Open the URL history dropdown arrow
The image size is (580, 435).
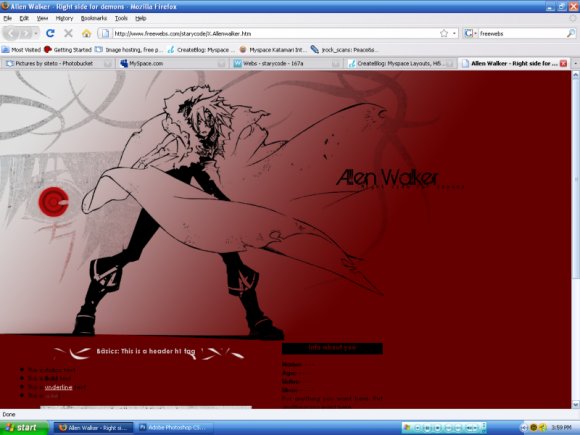point(455,33)
